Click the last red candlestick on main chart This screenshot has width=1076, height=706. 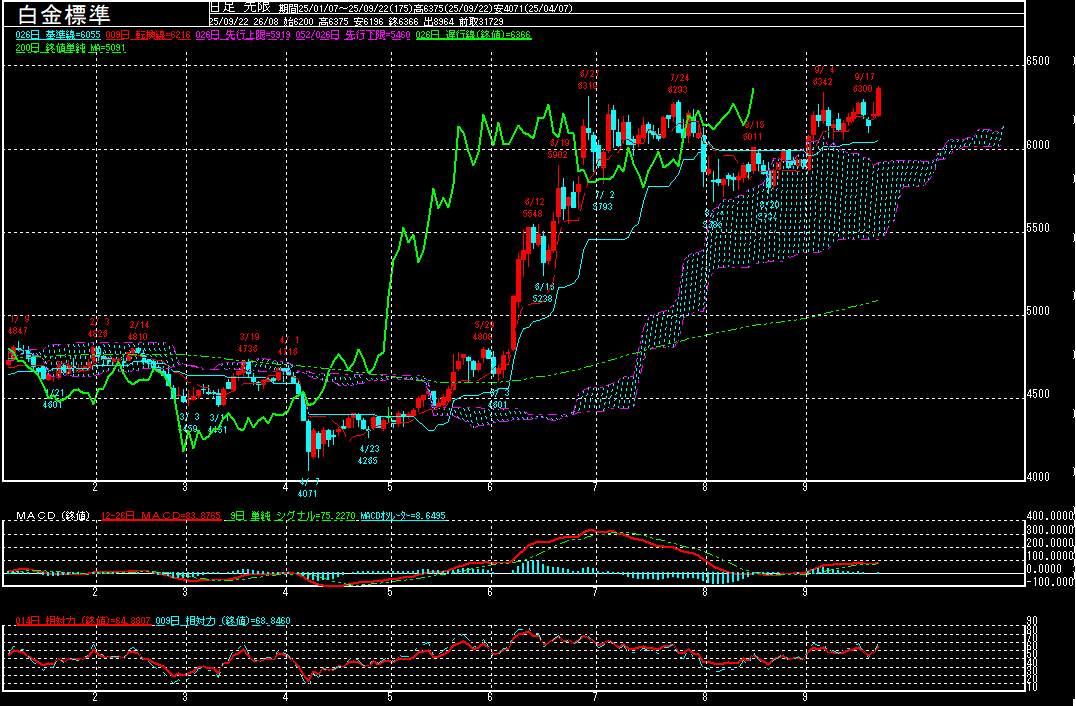click(x=878, y=101)
